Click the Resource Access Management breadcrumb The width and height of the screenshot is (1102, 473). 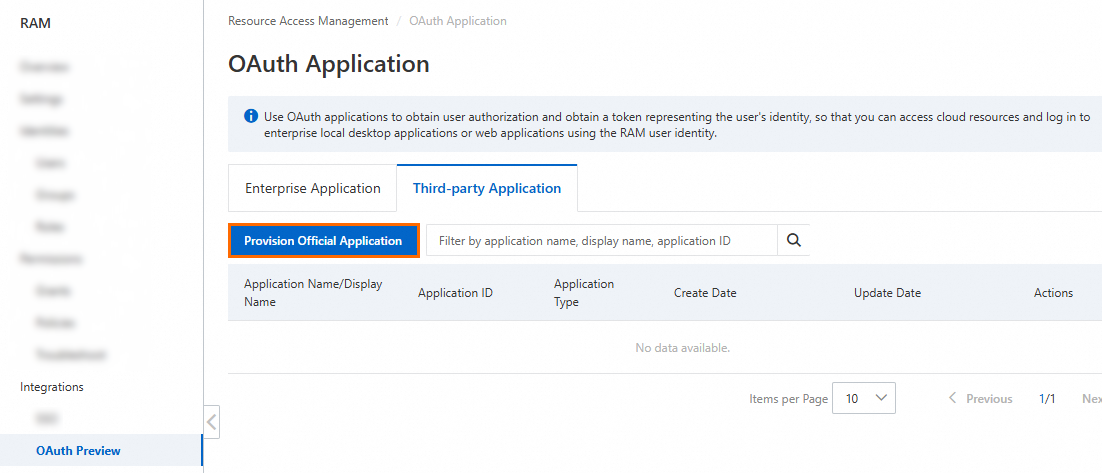point(308,21)
